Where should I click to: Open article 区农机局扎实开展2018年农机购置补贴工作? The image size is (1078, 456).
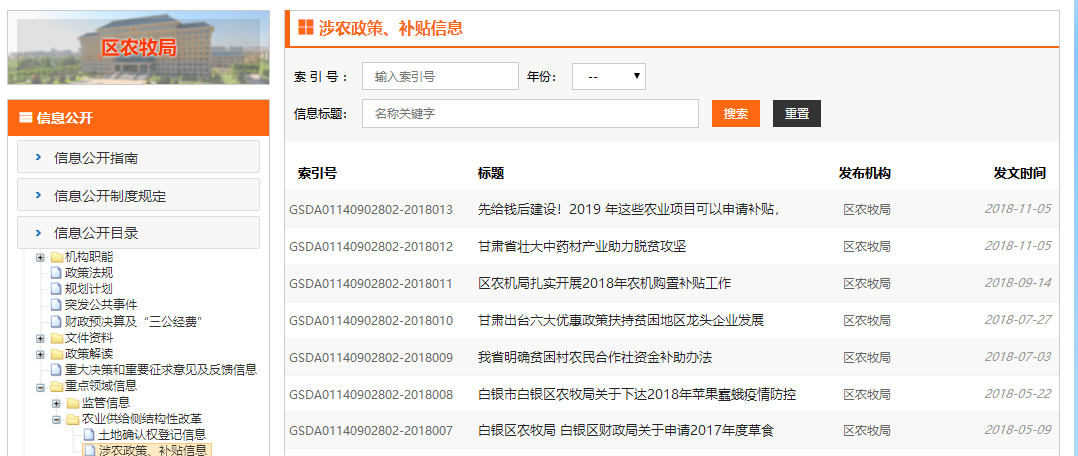point(604,283)
